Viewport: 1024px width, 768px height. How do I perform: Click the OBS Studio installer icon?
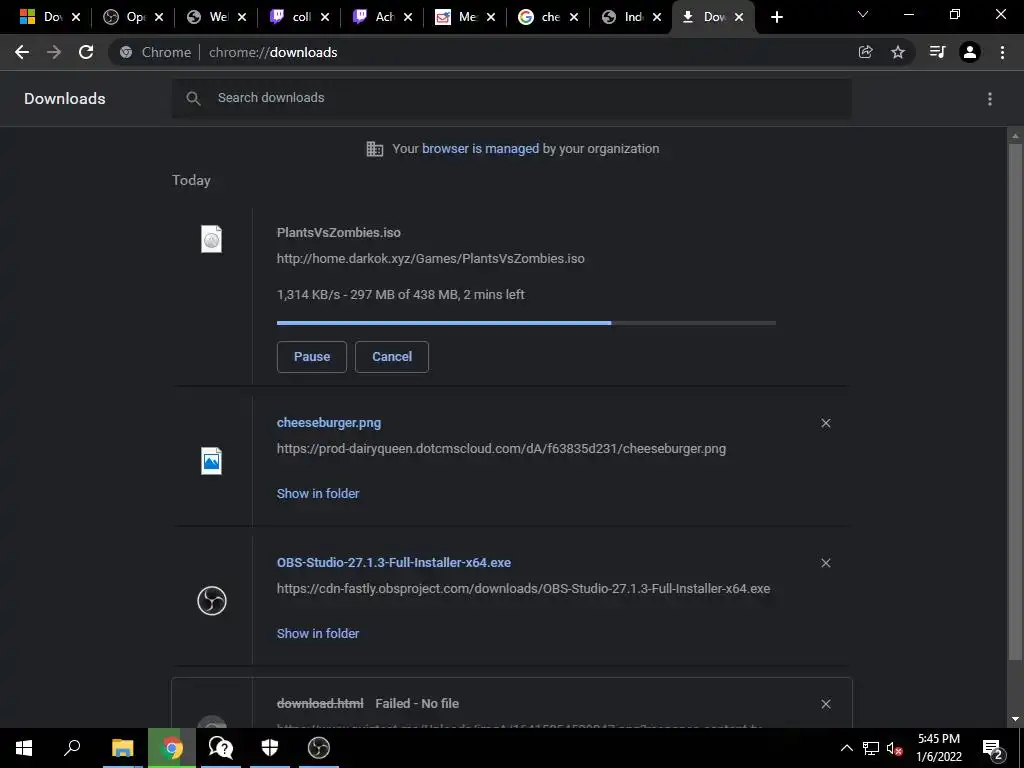pos(212,601)
